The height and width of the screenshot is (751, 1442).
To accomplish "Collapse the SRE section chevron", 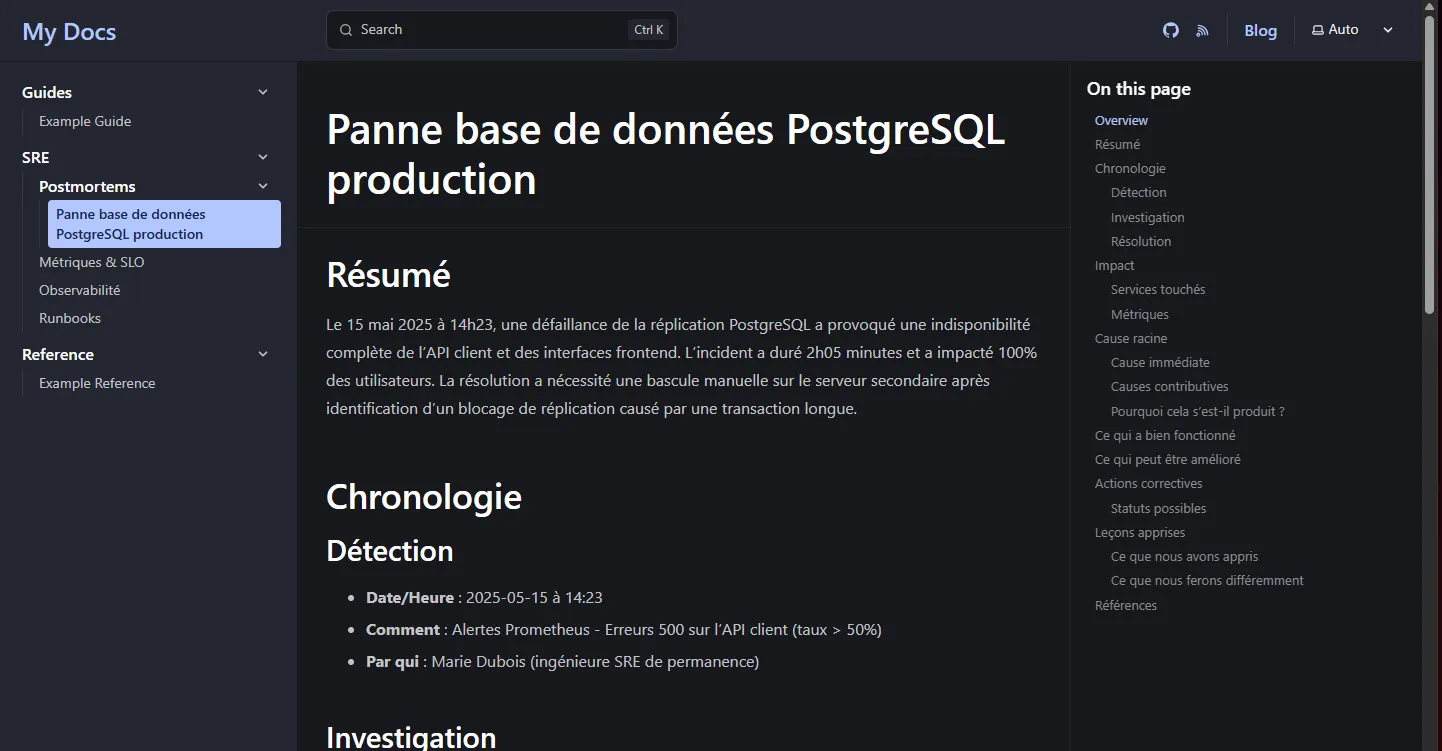I will point(262,157).
